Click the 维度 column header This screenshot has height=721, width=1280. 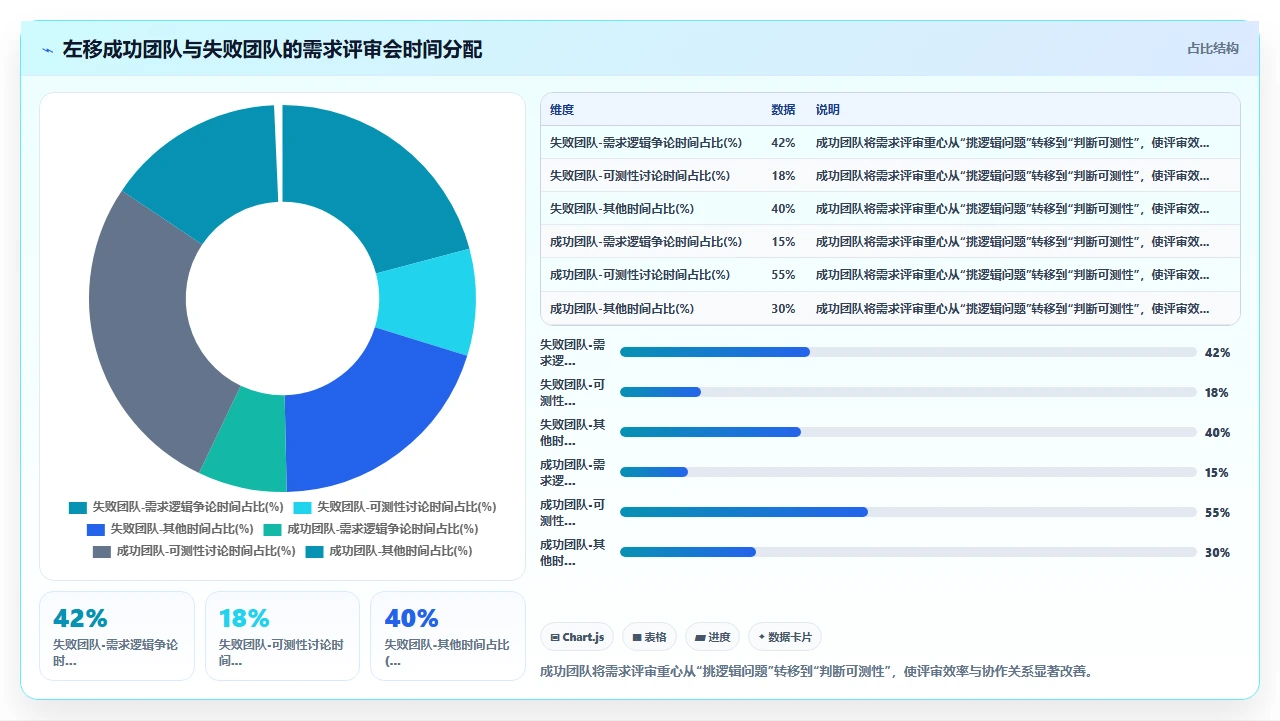[x=562, y=110]
